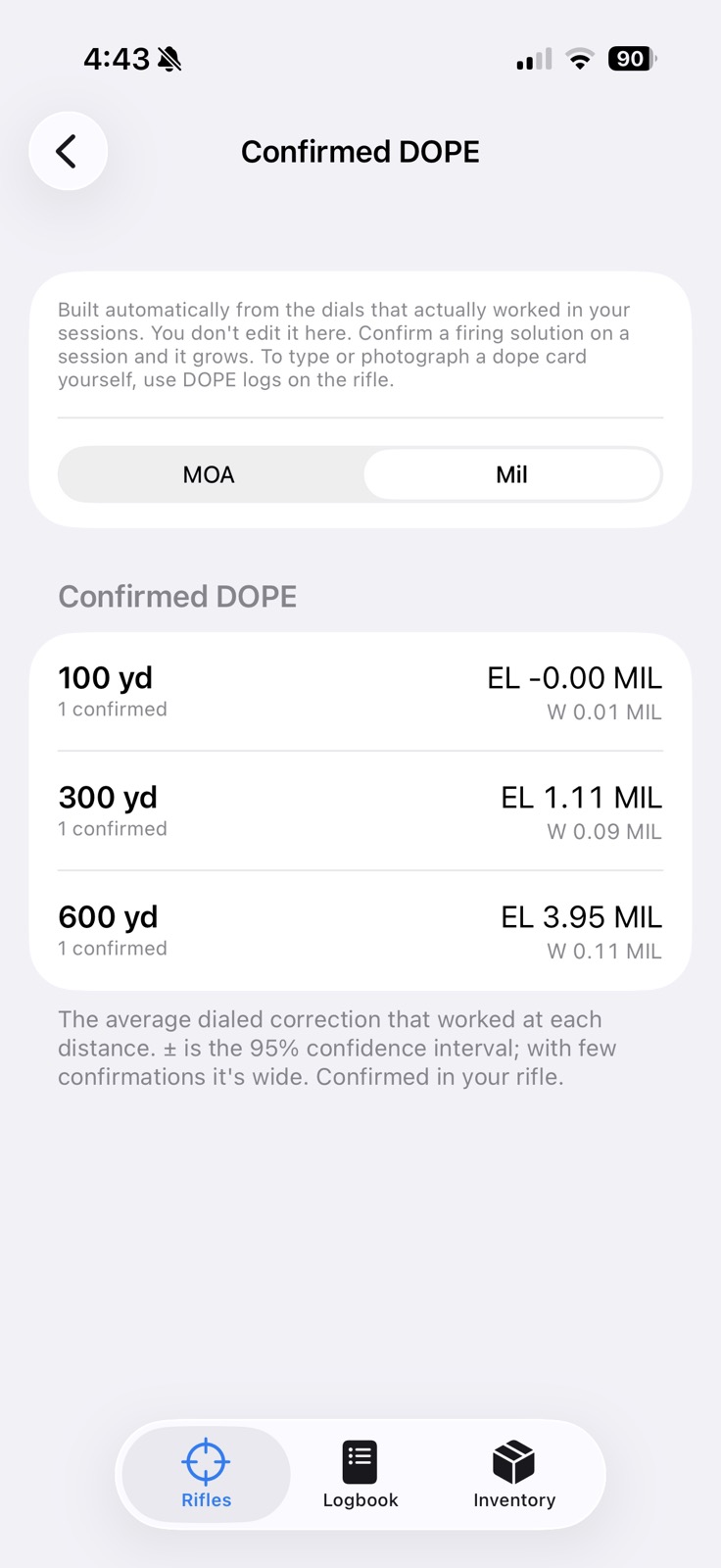Tap the back chevron button

(x=68, y=151)
